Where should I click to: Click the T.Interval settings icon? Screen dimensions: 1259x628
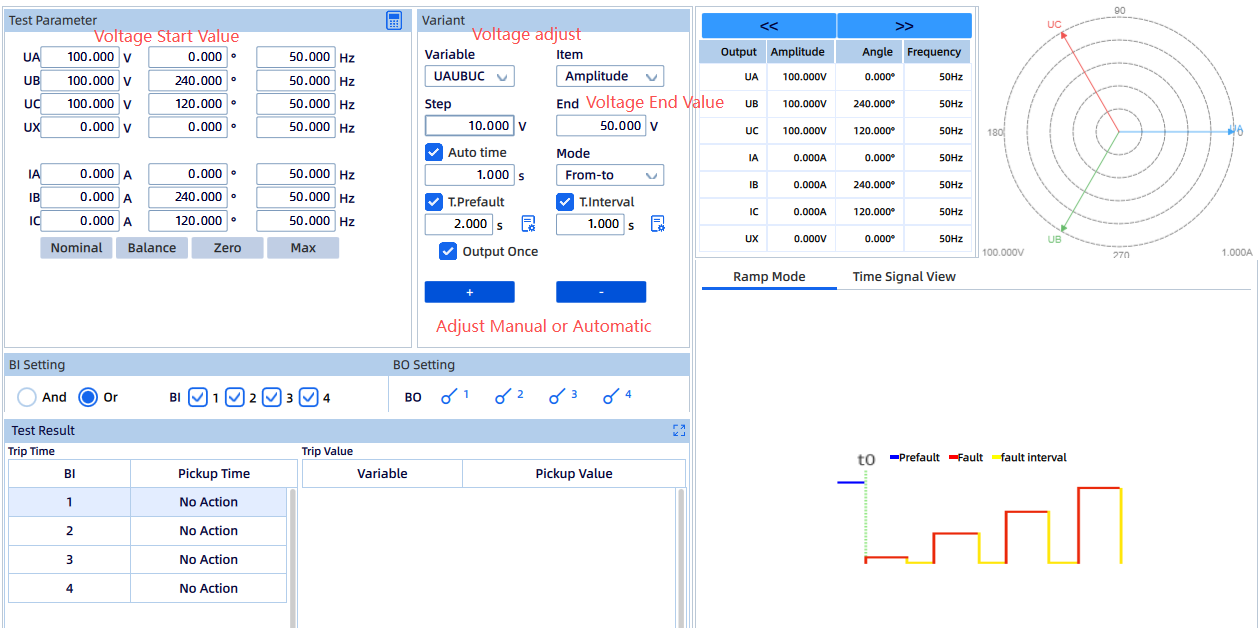(658, 224)
